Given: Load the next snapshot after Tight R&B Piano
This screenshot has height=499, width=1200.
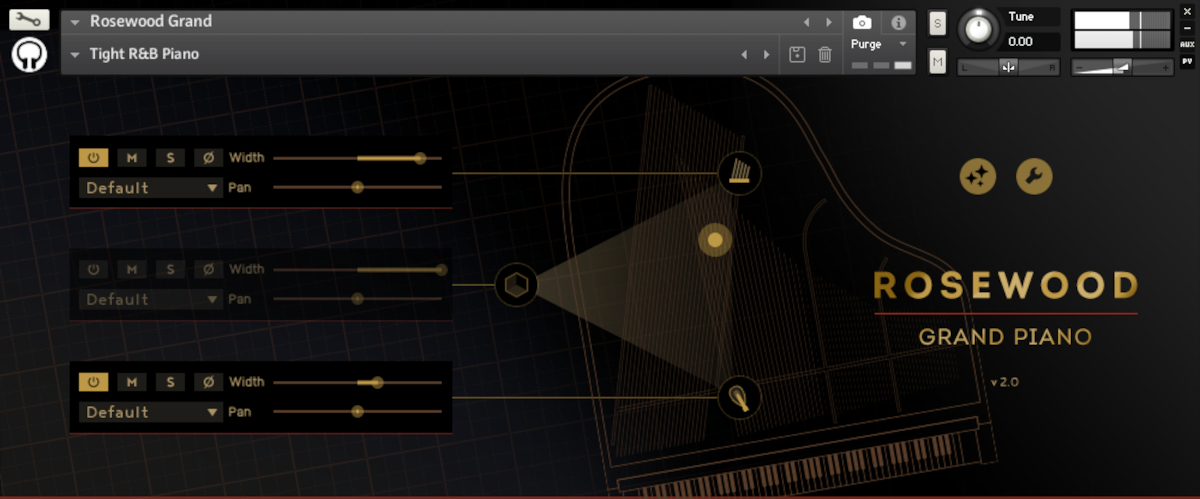Looking at the screenshot, I should (x=767, y=54).
